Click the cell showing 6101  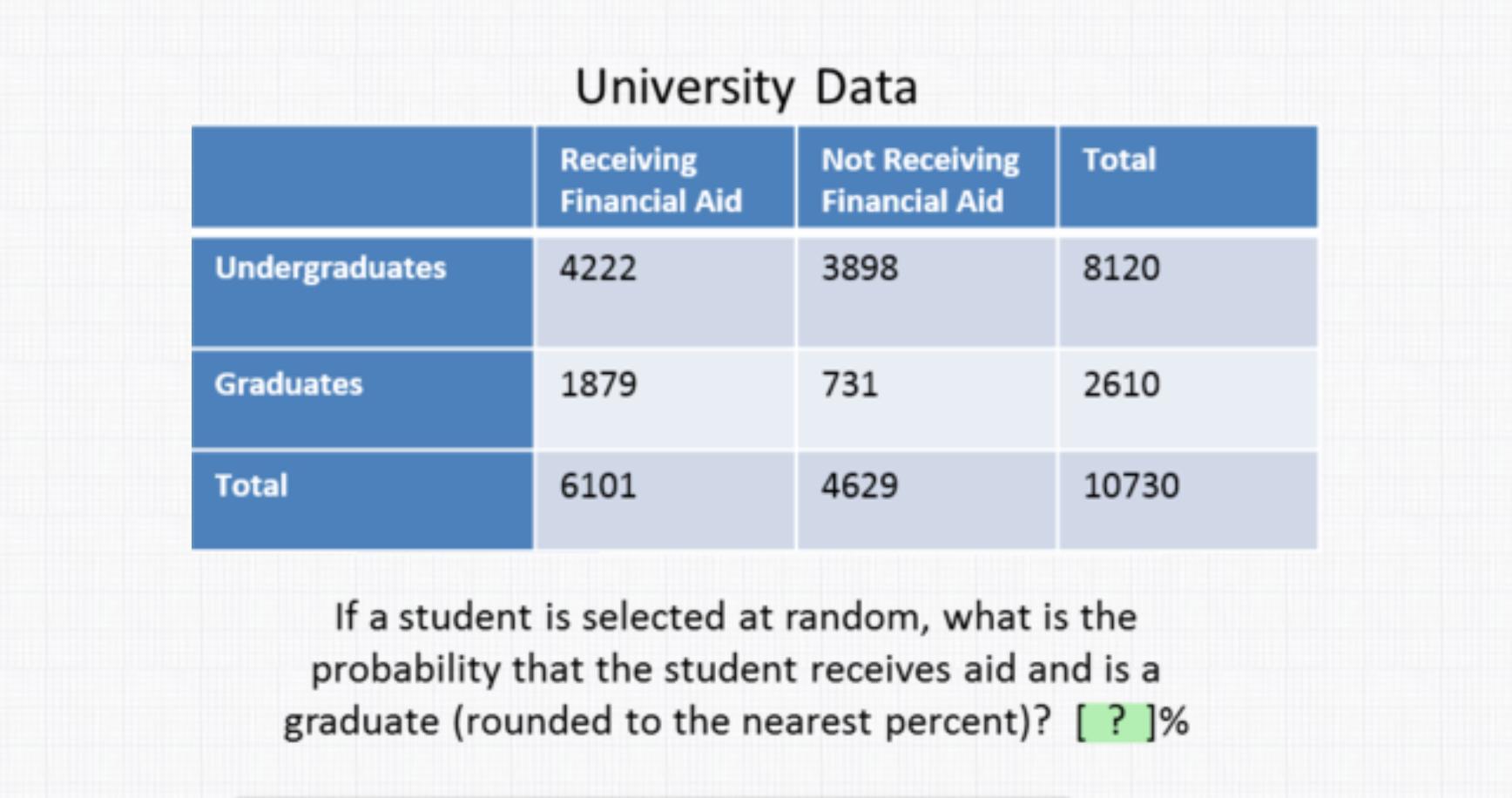(x=665, y=500)
